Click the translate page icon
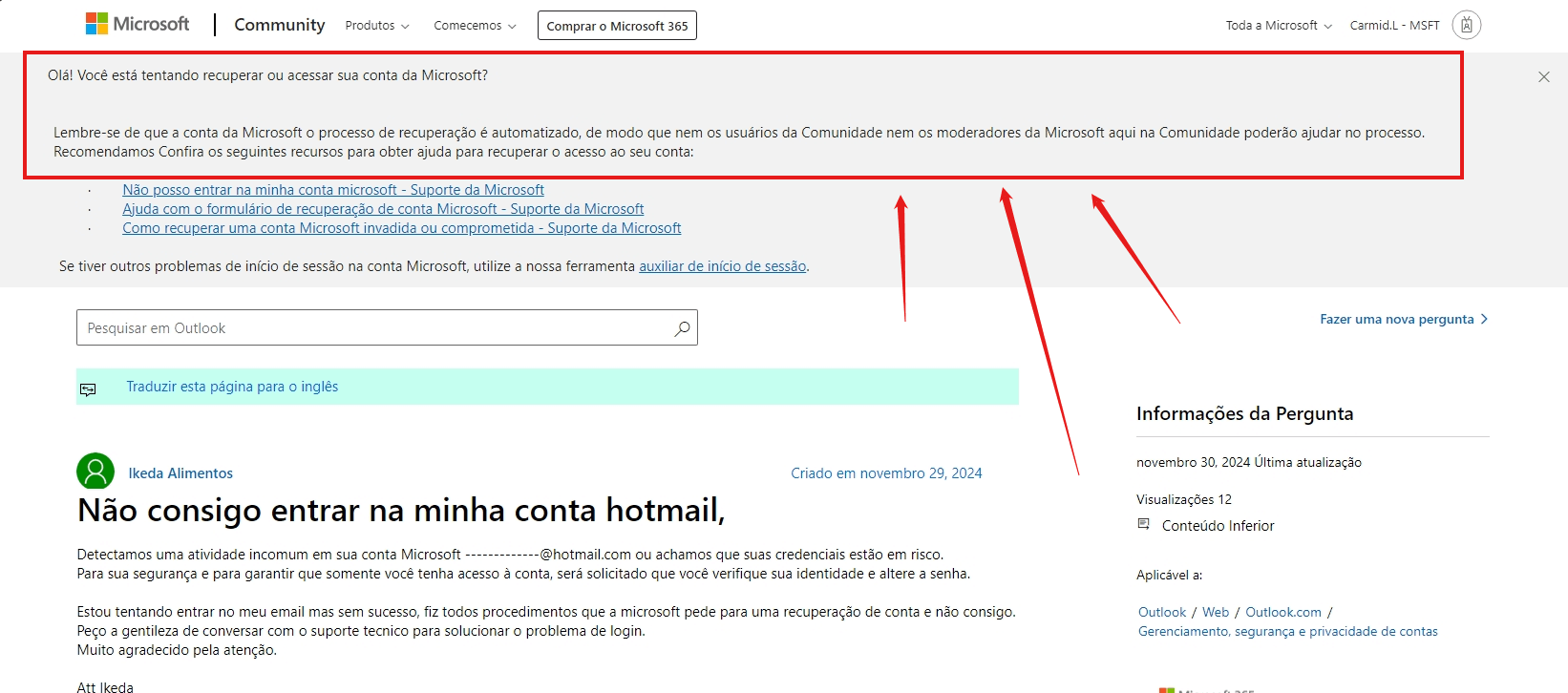The width and height of the screenshot is (1568, 693). pyautogui.click(x=88, y=388)
